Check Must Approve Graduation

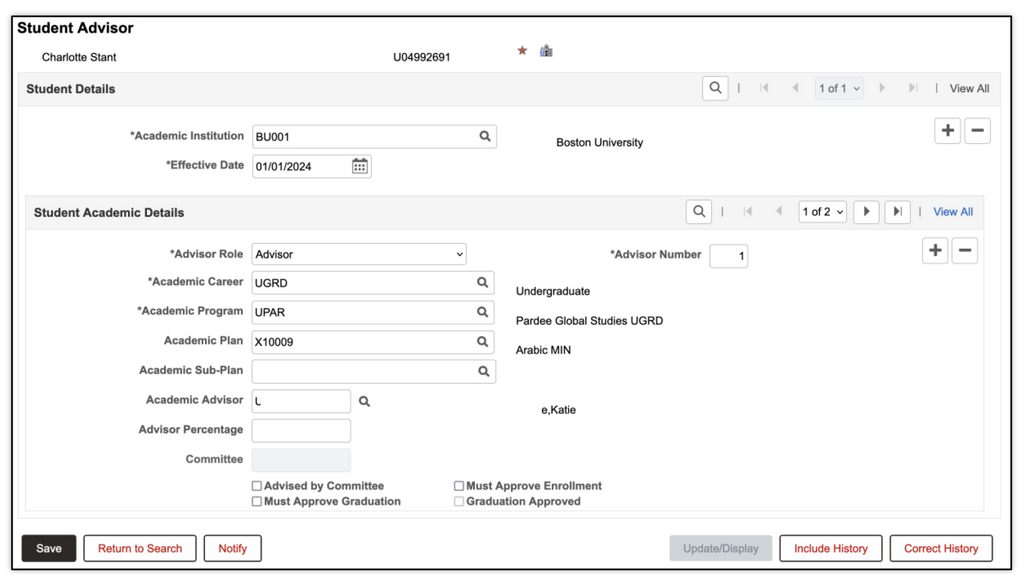(257, 501)
